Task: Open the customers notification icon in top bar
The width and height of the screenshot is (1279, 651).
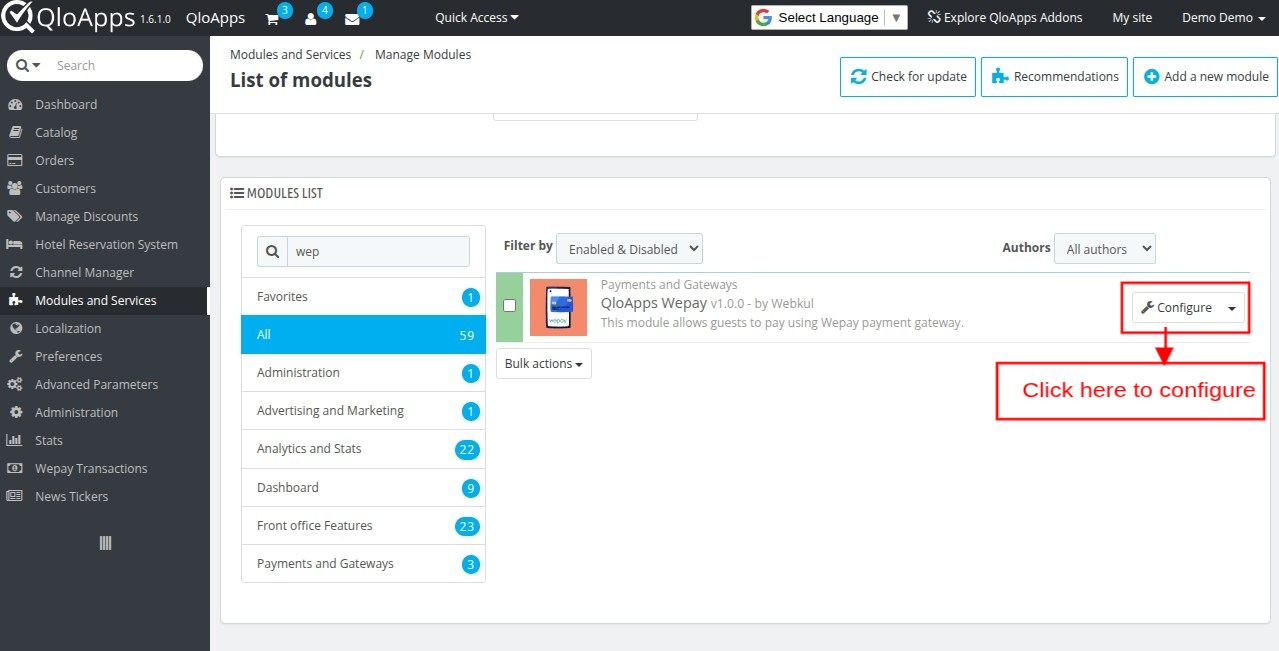Action: 311,19
